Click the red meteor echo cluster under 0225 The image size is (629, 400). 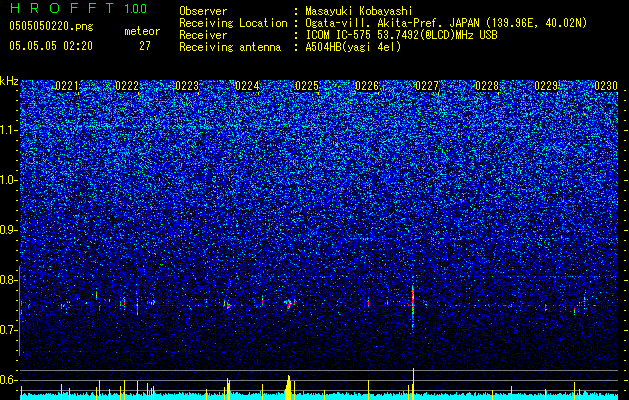[288, 304]
